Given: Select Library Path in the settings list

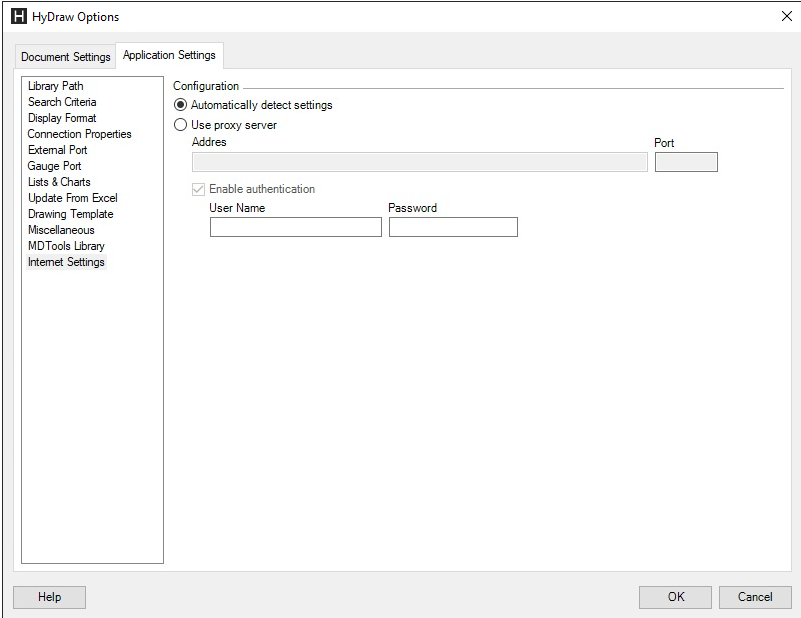Looking at the screenshot, I should coord(55,86).
